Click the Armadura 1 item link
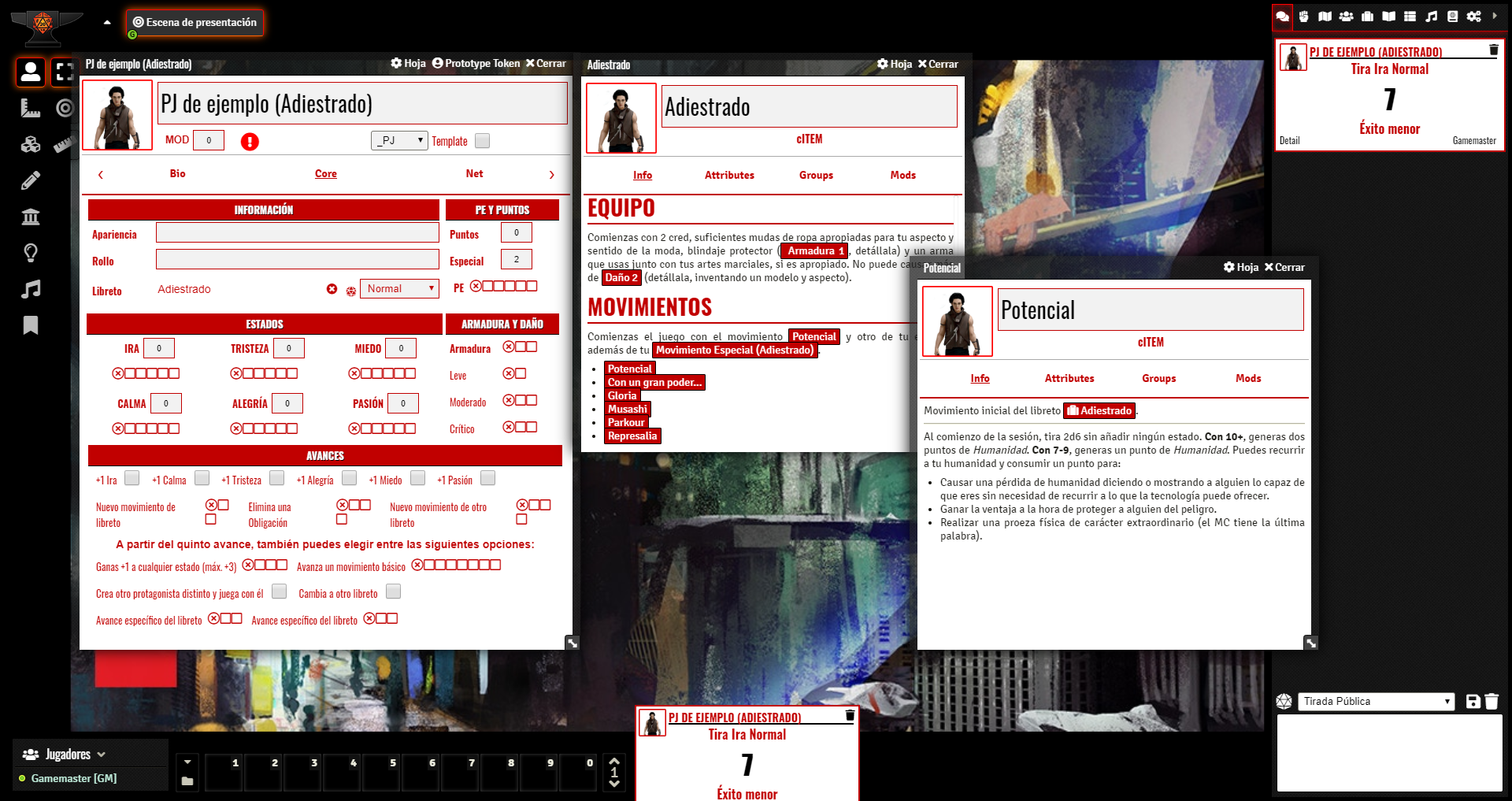Image resolution: width=1512 pixels, height=801 pixels. 814,250
